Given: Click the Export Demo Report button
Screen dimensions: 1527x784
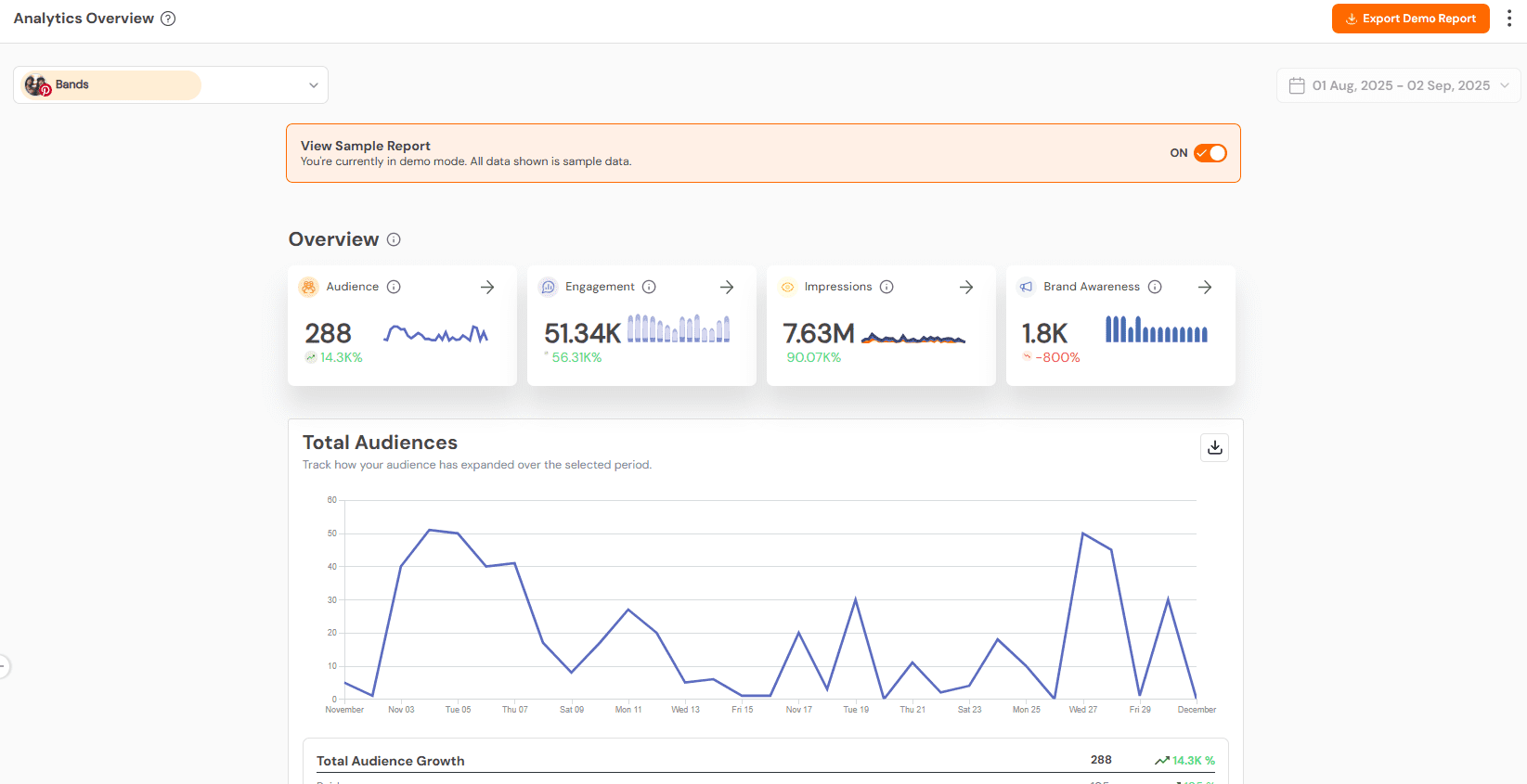Looking at the screenshot, I should 1410,19.
